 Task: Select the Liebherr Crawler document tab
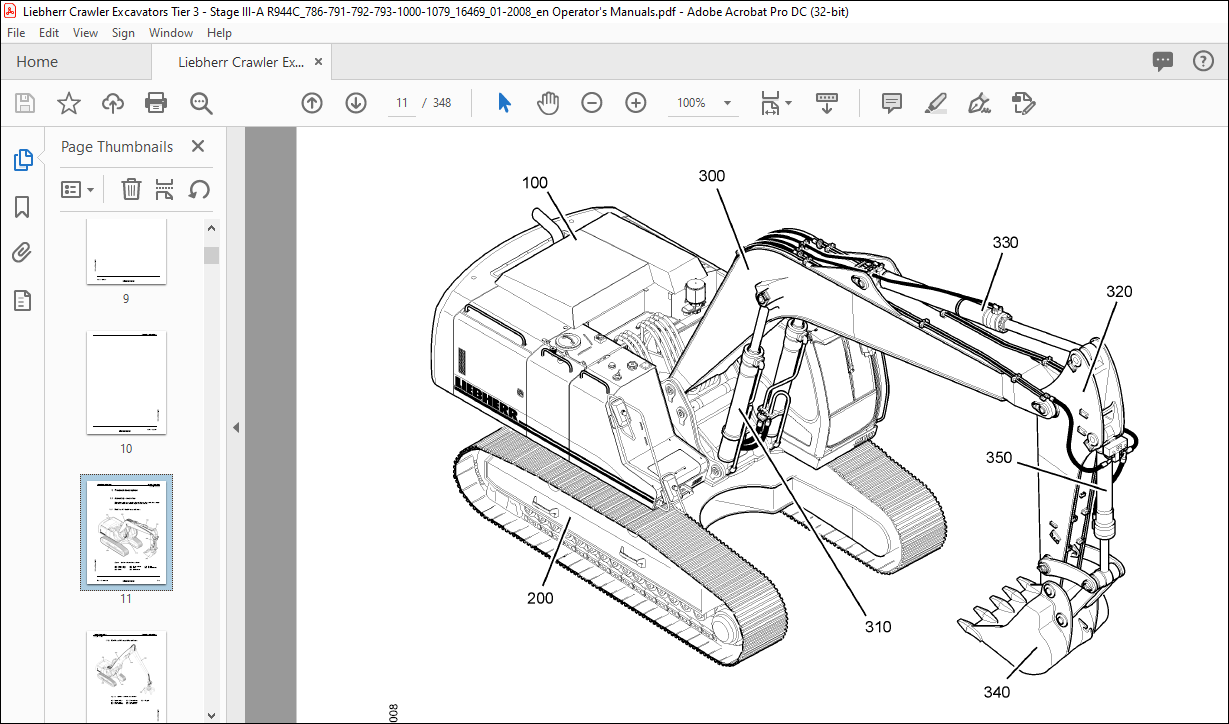(241, 62)
